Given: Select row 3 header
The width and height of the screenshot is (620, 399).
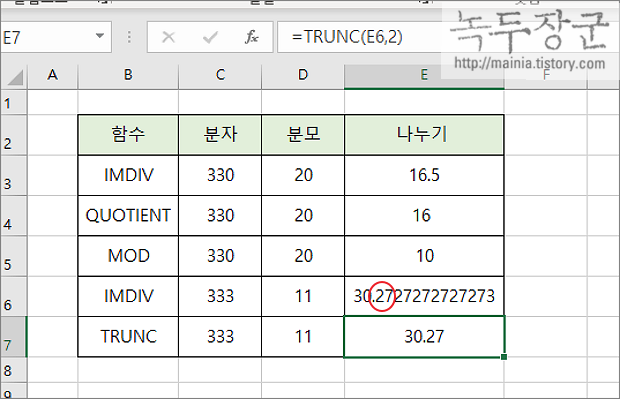Looking at the screenshot, I should [x=13, y=176].
